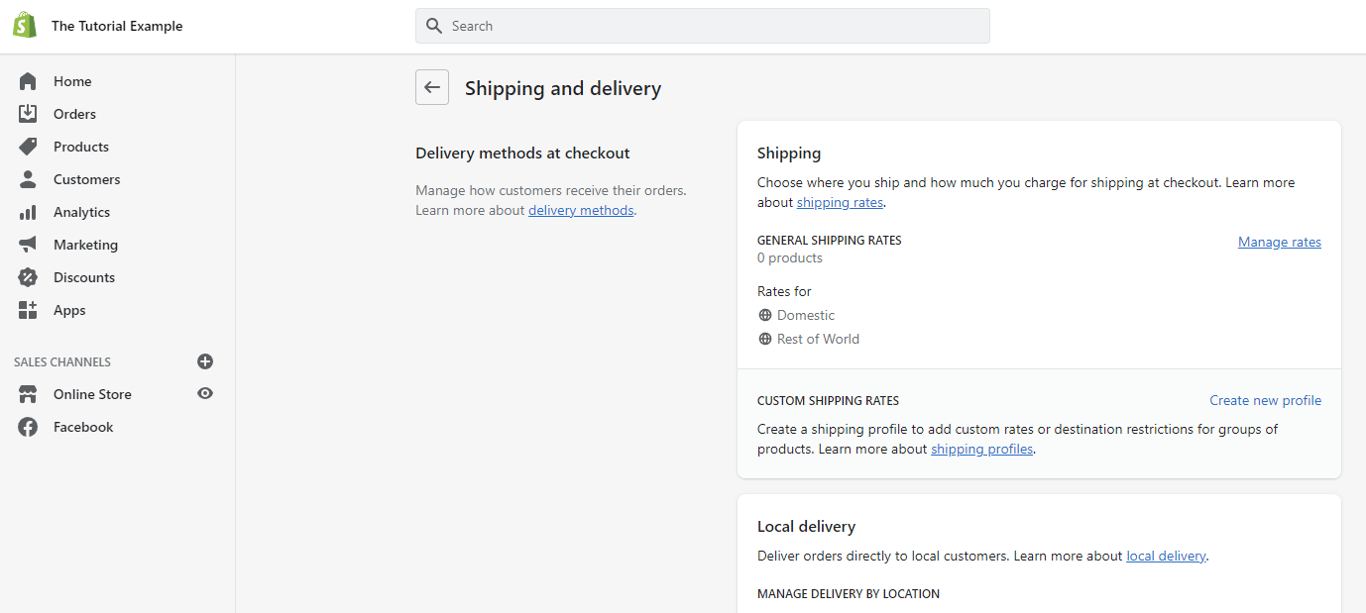Select the Home house icon
This screenshot has width=1366, height=613.
coord(28,80)
